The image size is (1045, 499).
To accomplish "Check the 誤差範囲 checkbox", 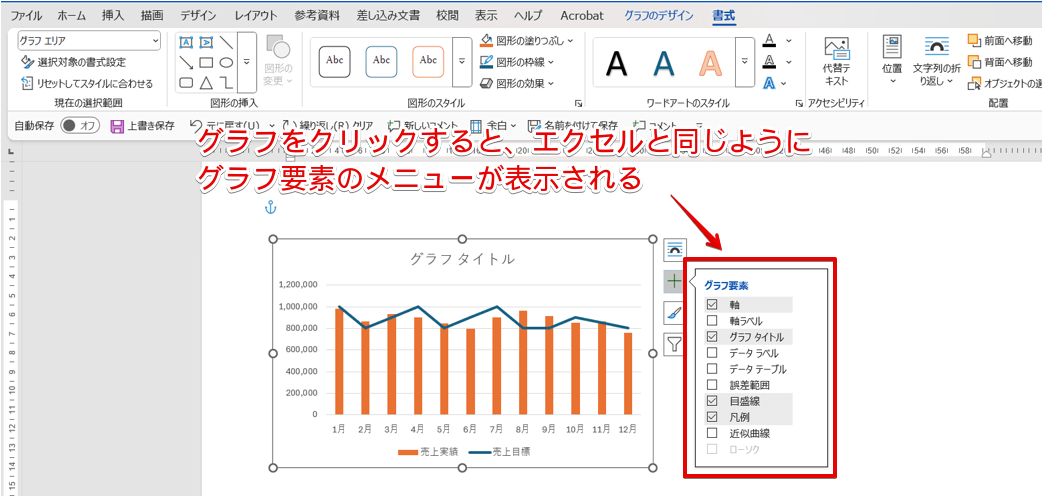I will click(712, 384).
